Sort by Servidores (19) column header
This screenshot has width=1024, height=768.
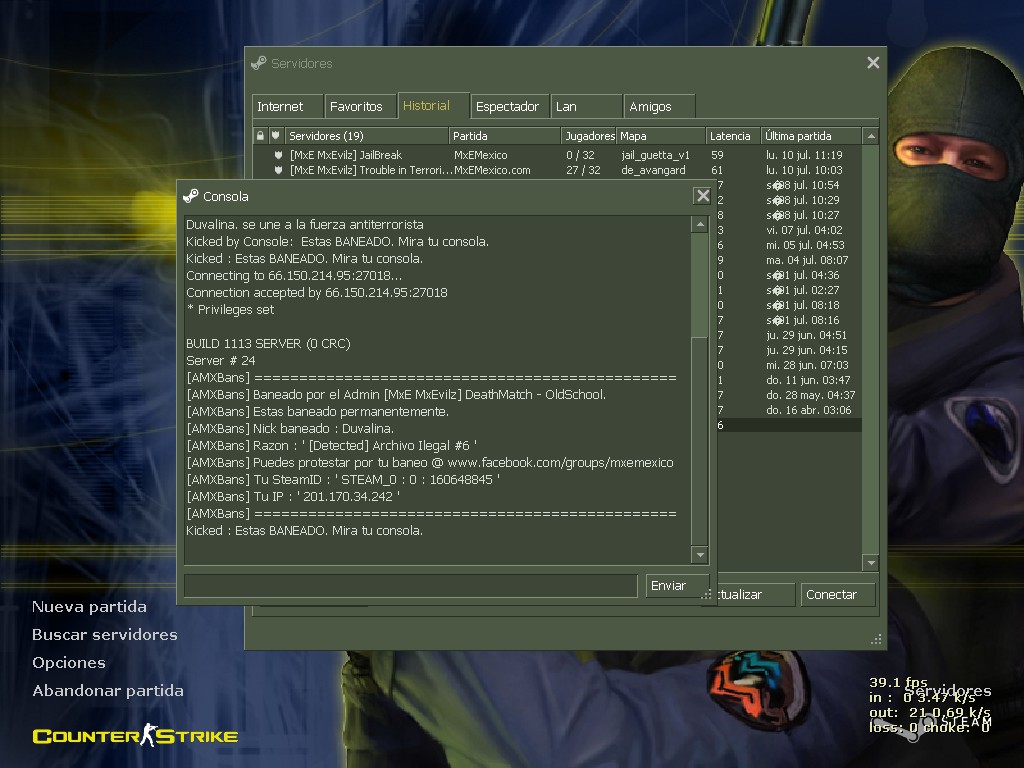(x=366, y=136)
